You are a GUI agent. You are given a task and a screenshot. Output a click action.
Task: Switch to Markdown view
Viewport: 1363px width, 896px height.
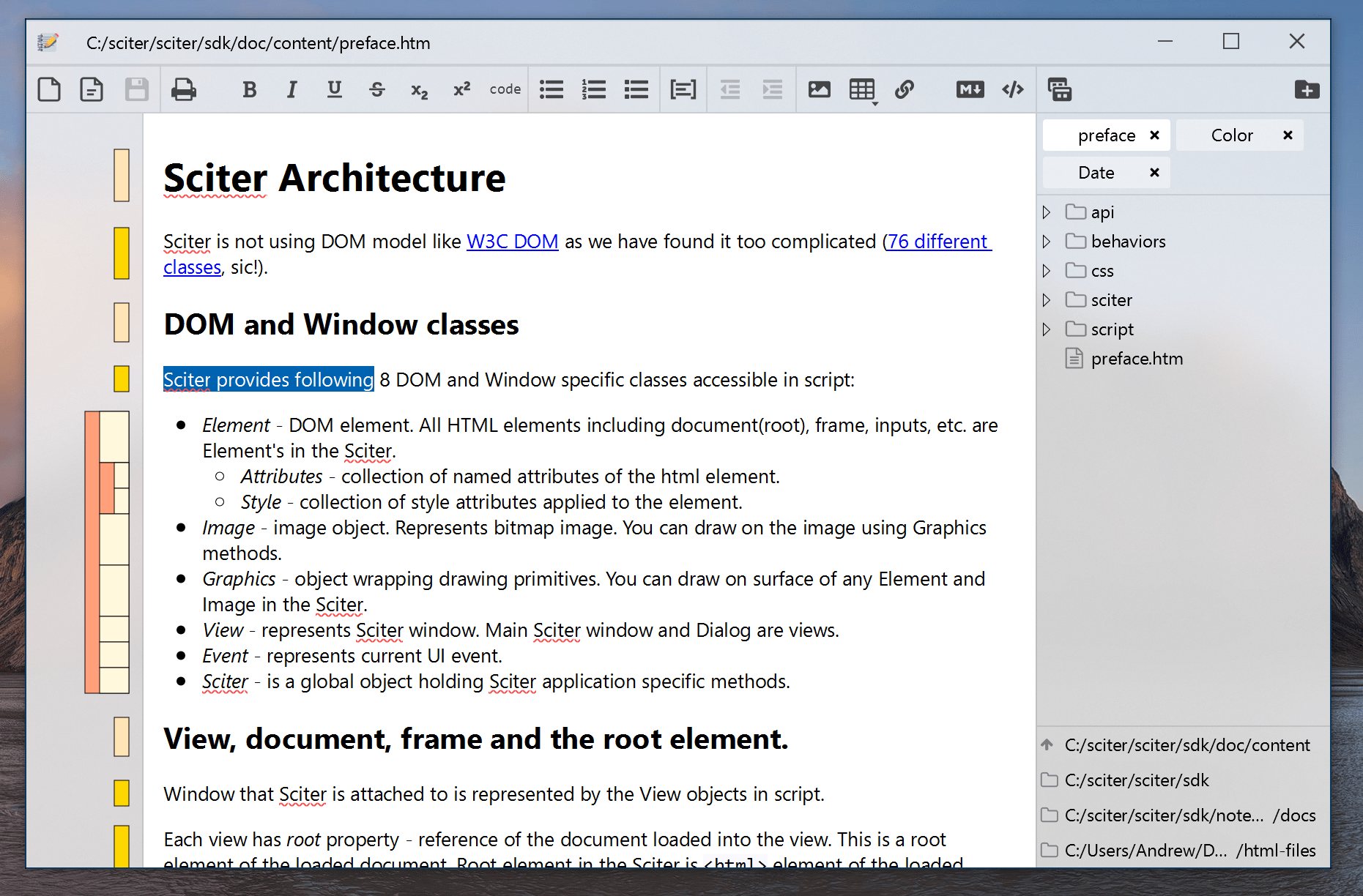970,89
